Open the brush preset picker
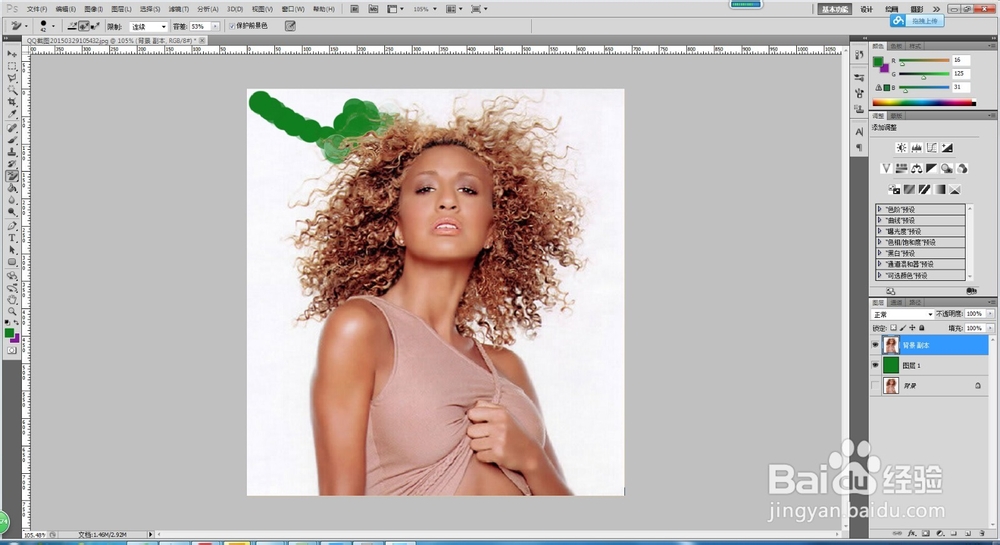The width and height of the screenshot is (1000, 545). click(47, 26)
